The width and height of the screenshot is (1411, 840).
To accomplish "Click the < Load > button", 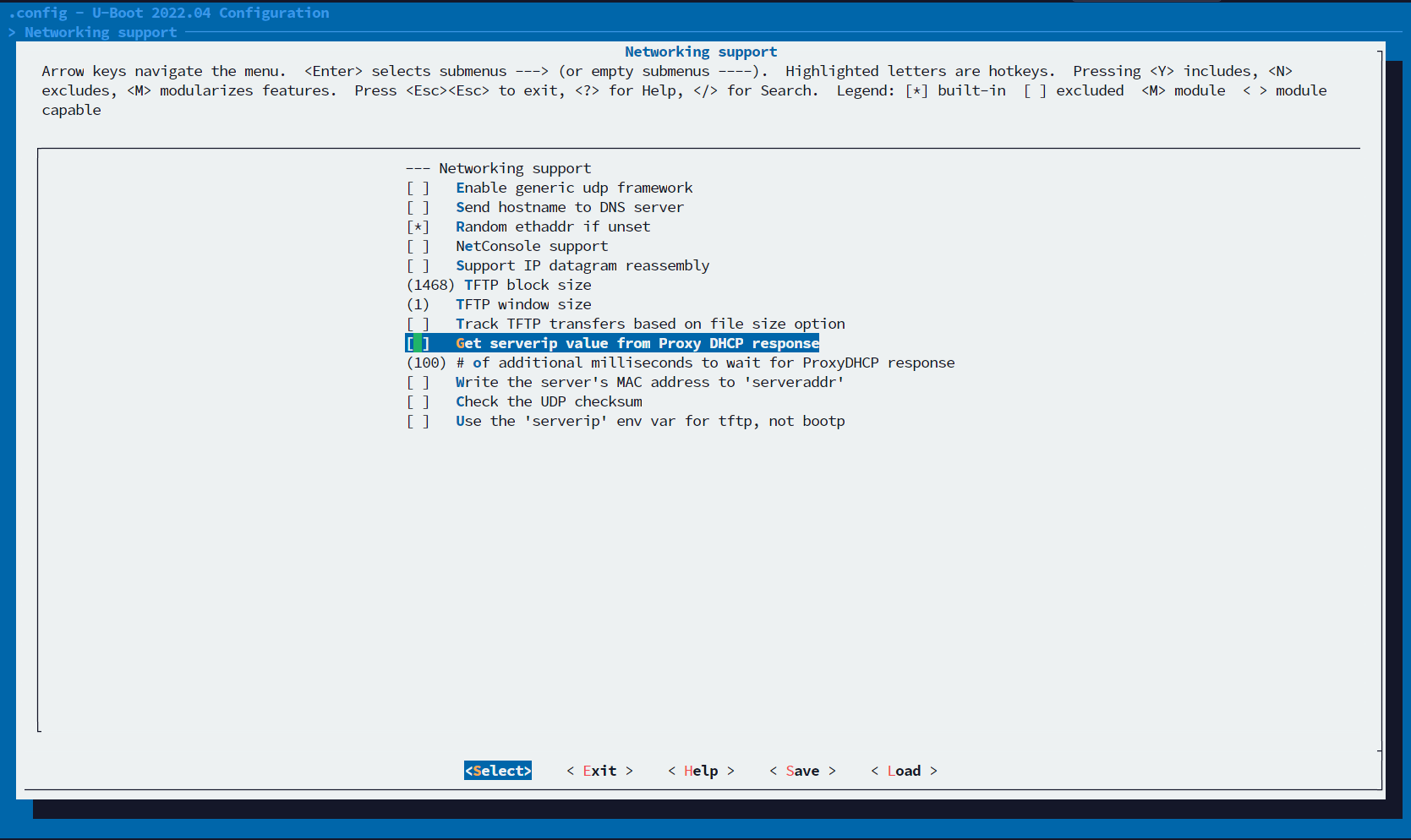I will (x=904, y=771).
